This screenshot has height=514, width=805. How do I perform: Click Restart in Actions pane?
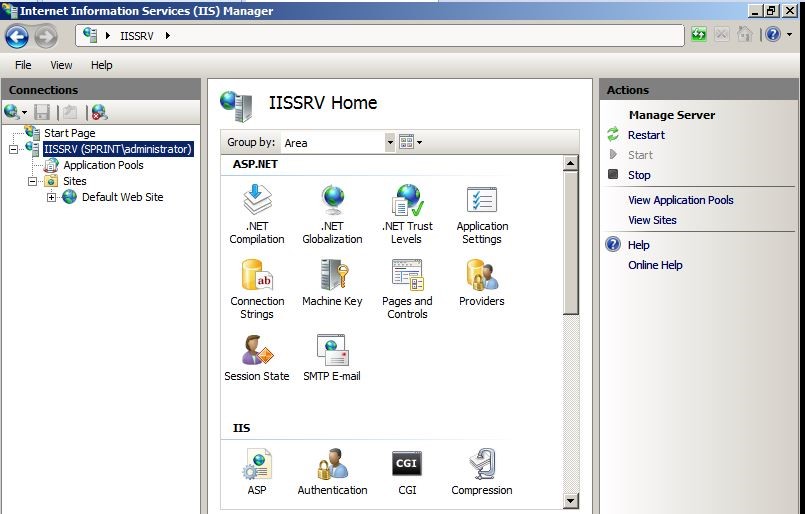646,135
